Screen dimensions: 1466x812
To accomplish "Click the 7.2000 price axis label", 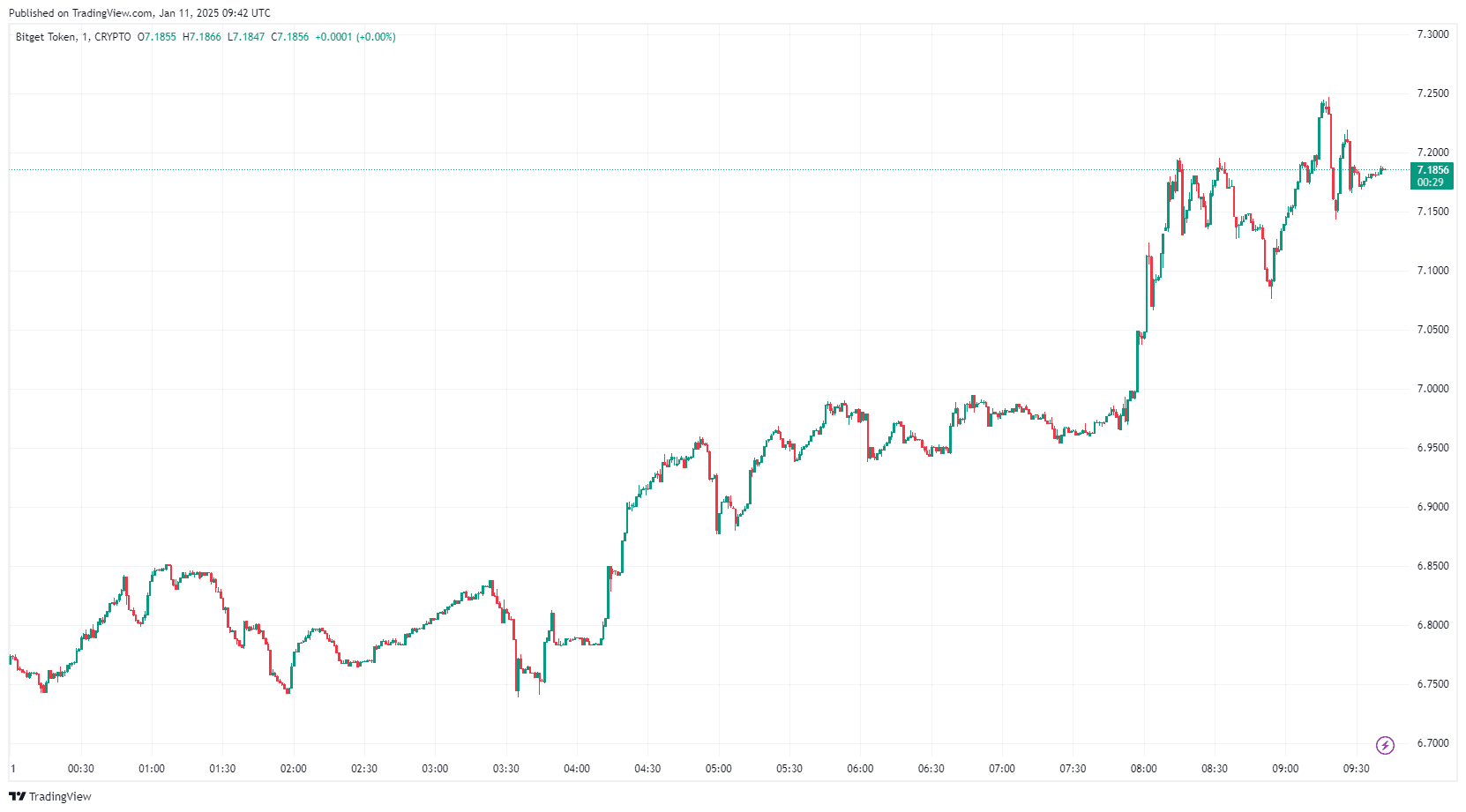I will tap(1432, 153).
